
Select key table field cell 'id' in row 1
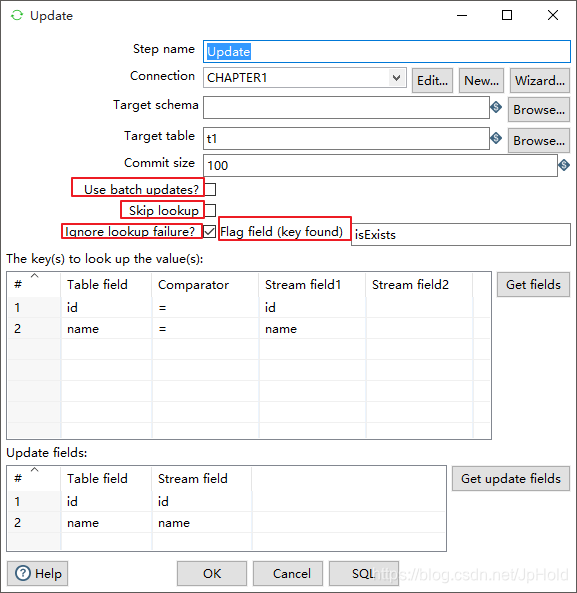106,307
